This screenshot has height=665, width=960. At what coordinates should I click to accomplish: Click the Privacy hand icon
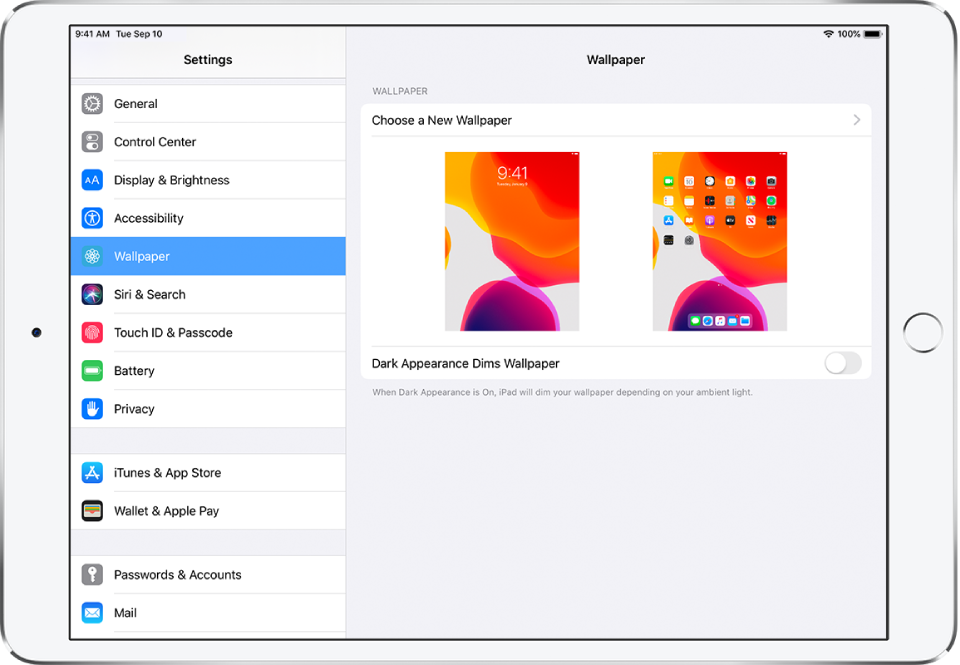coord(92,408)
